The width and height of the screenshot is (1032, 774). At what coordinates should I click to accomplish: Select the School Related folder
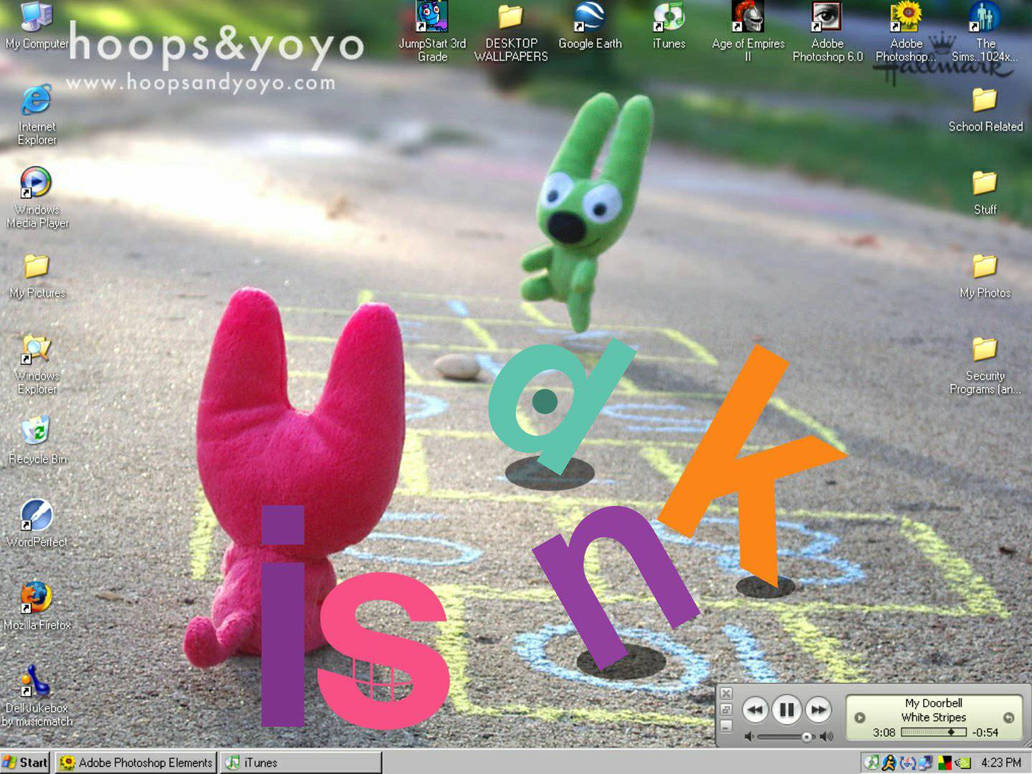tap(985, 109)
